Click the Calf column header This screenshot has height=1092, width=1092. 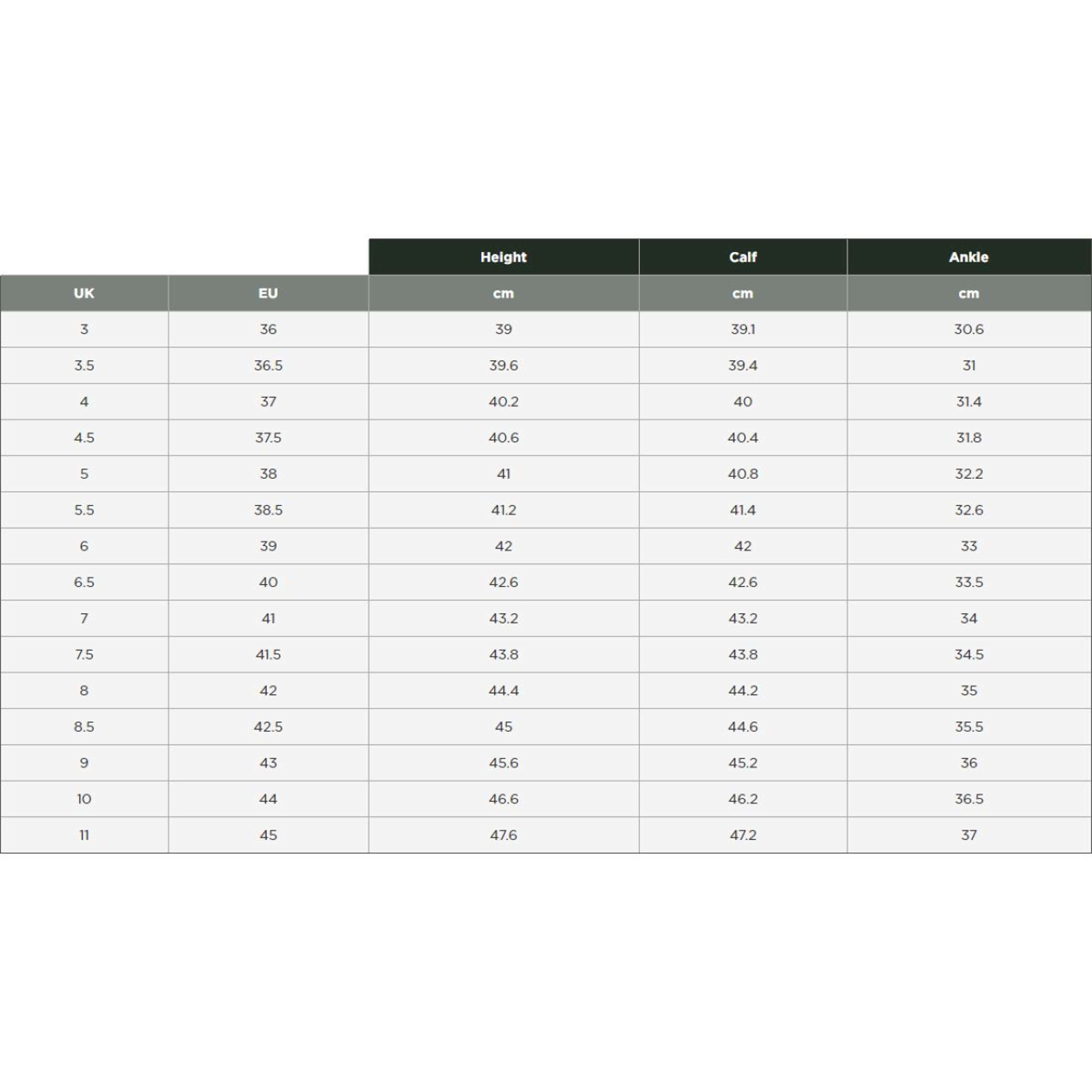tap(743, 257)
